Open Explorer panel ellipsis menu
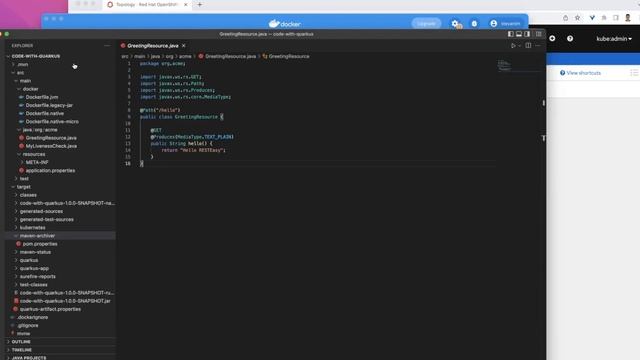The width and height of the screenshot is (640, 360). pos(107,46)
